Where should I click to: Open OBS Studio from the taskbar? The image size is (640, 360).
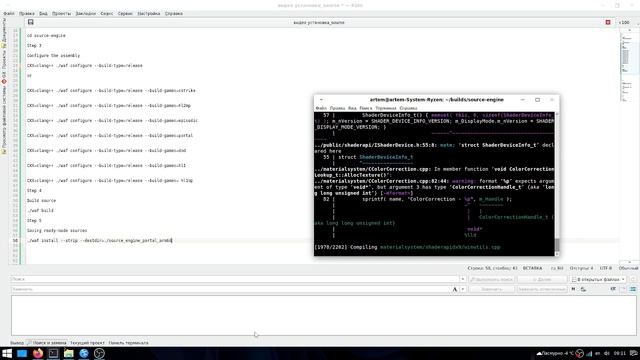click(x=99, y=353)
